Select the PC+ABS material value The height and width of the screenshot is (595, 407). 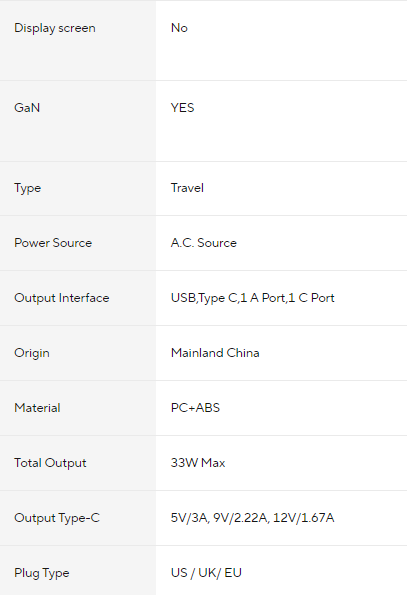[x=195, y=408]
